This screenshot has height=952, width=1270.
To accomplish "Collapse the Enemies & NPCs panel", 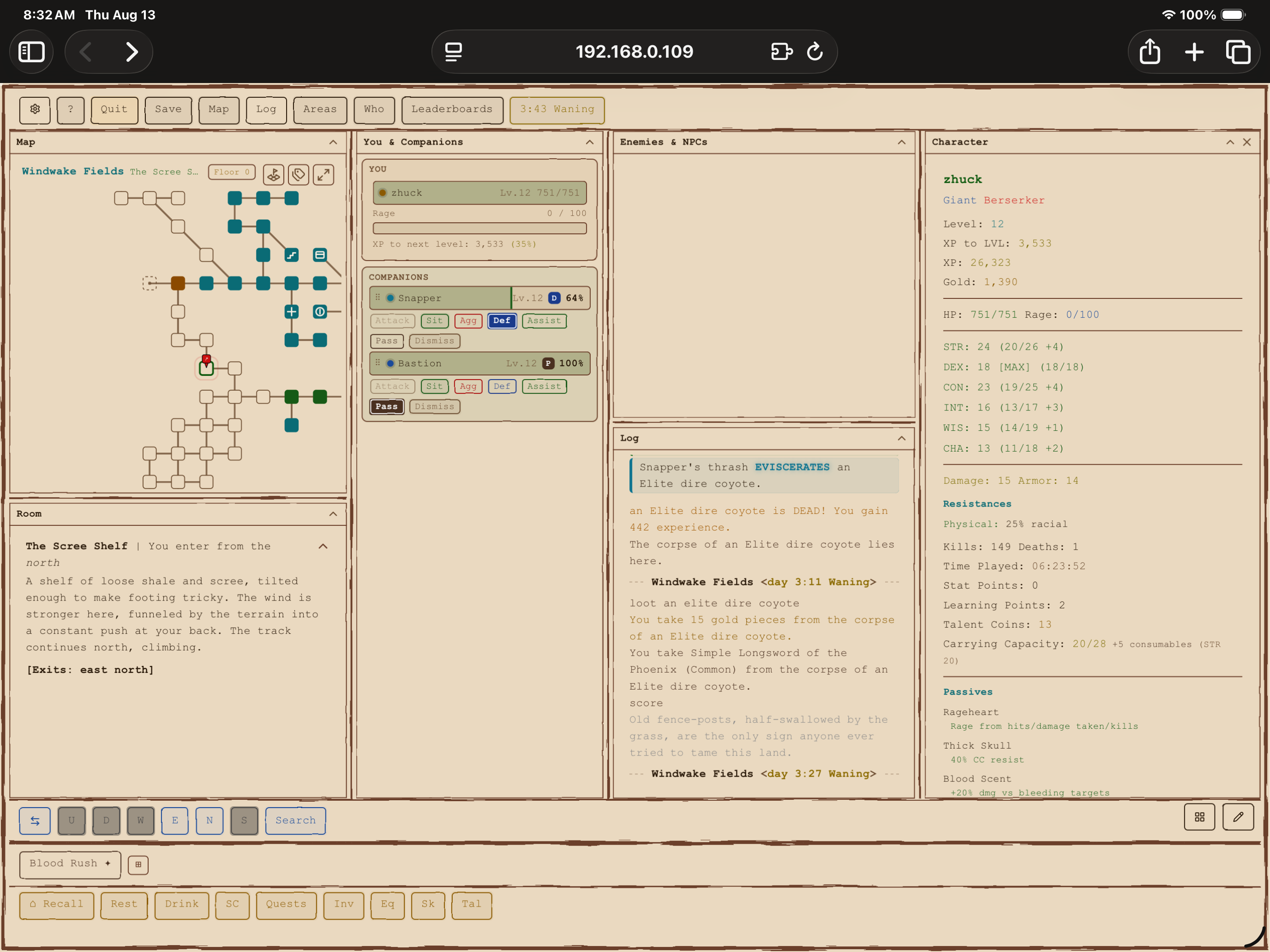I will [901, 143].
